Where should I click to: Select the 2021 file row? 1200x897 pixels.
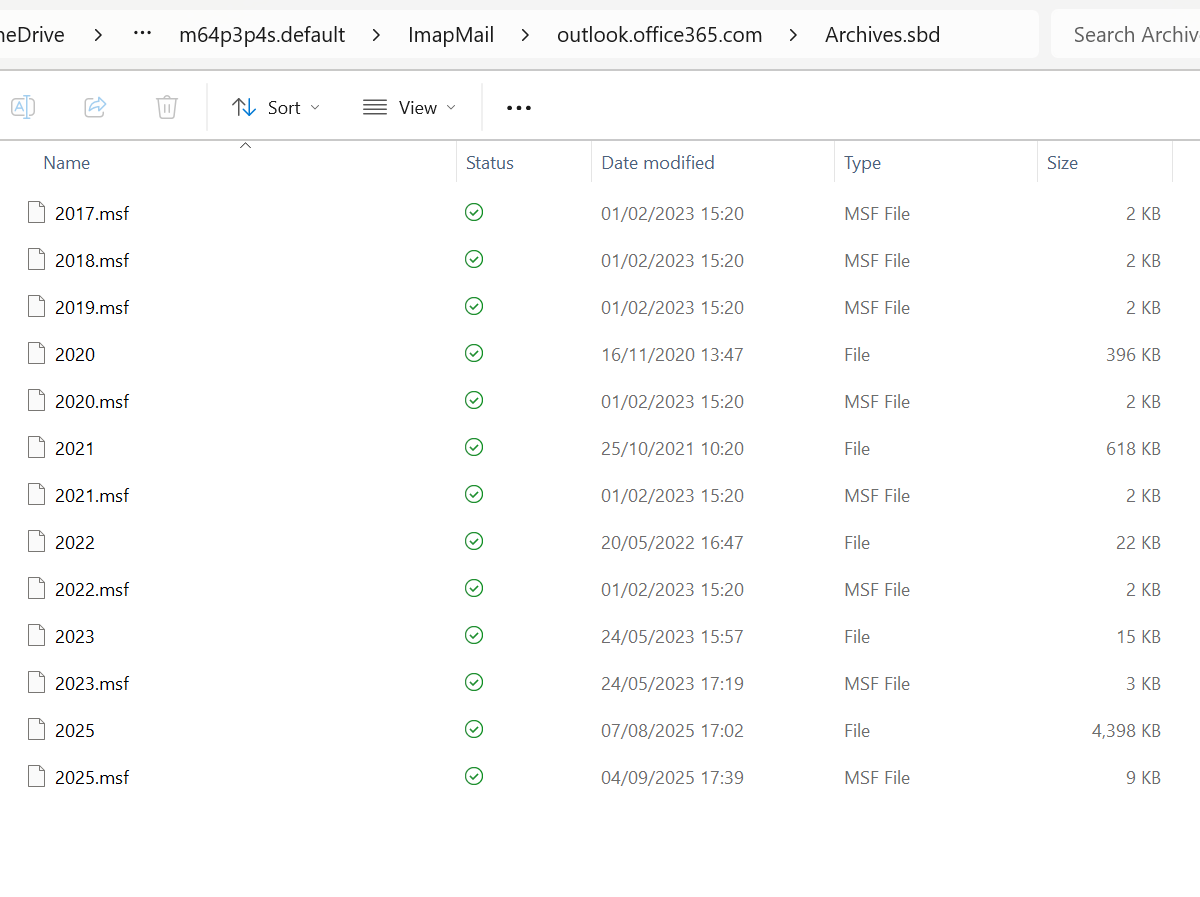coord(75,448)
